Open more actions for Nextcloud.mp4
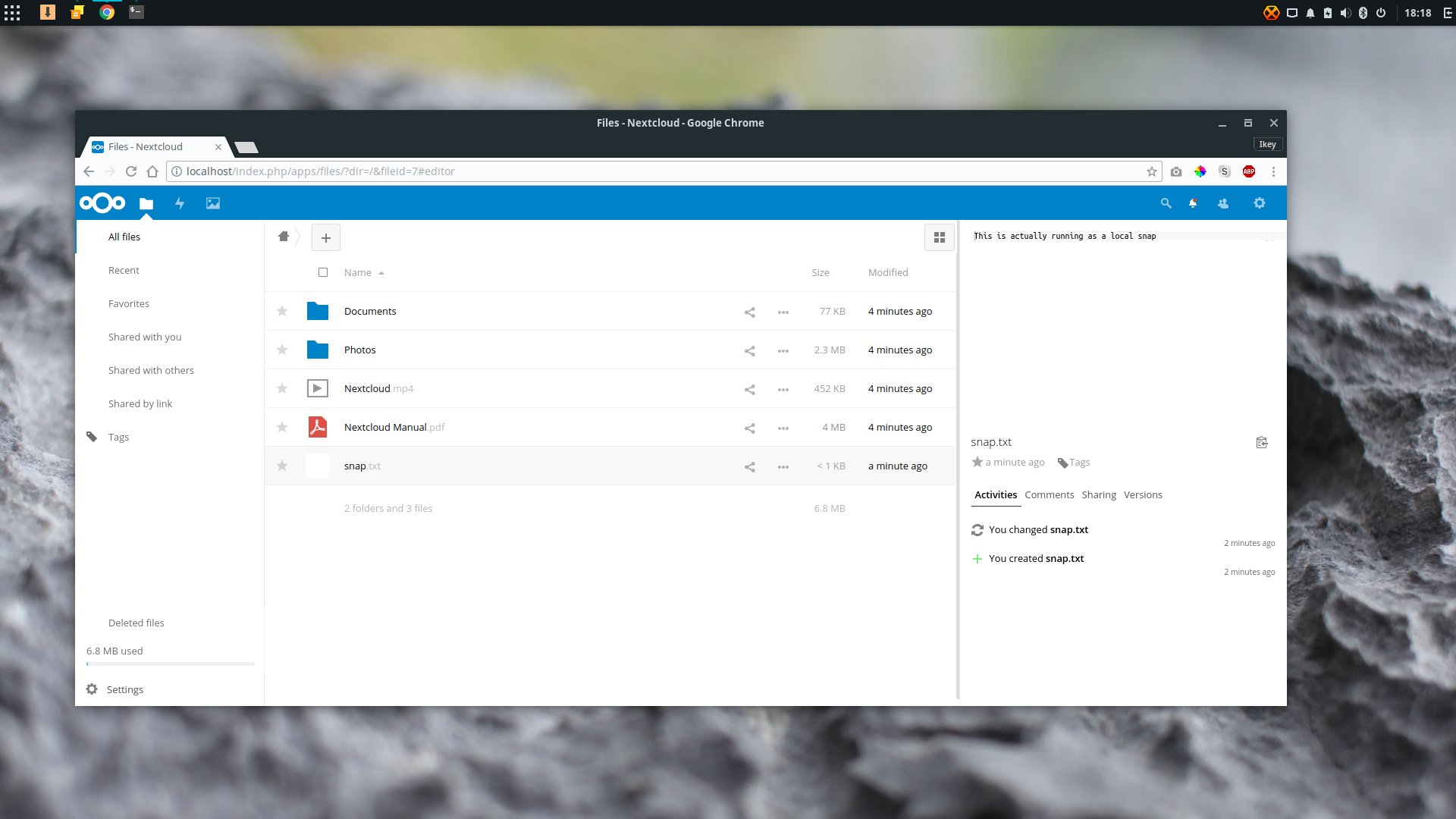Image resolution: width=1456 pixels, height=819 pixels. point(783,389)
